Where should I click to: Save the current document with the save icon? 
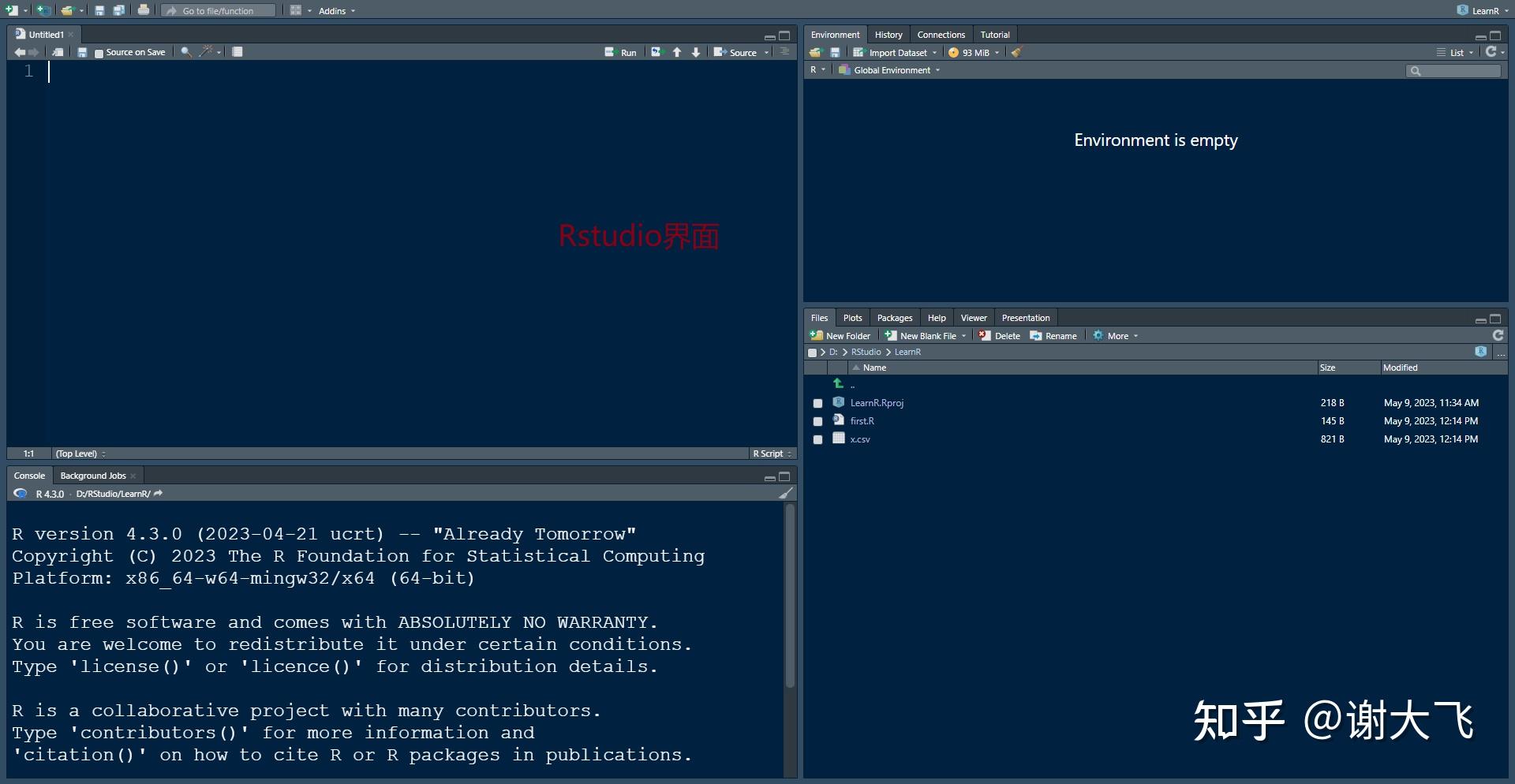tap(99, 10)
